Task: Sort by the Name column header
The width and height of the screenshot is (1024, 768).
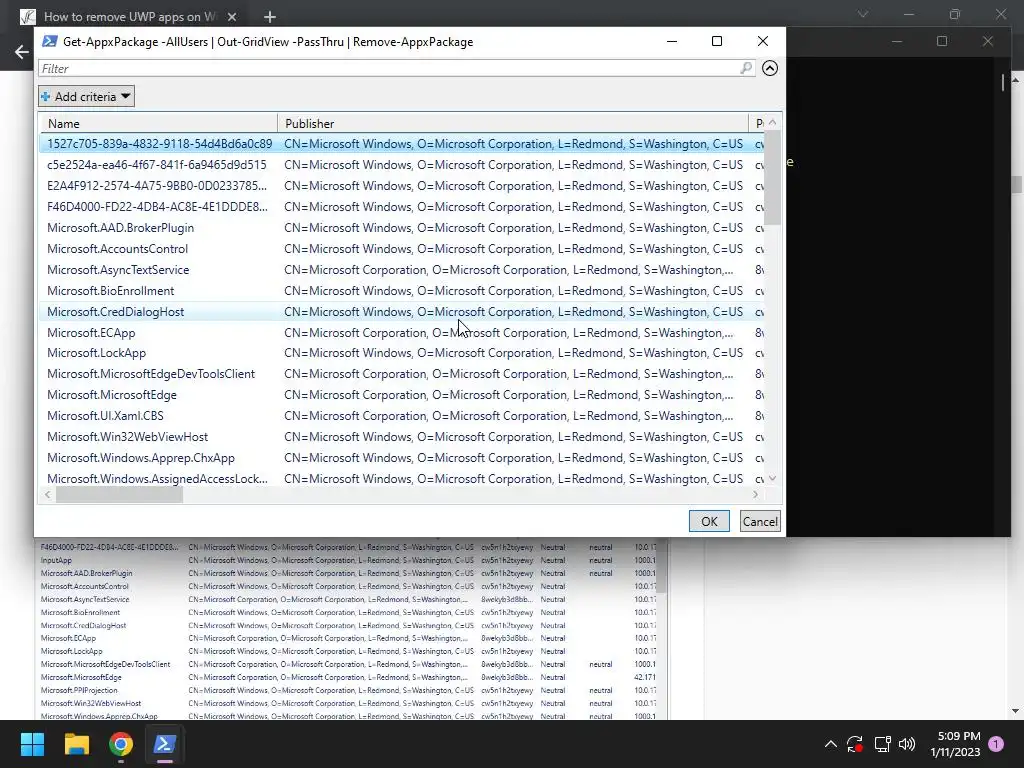Action: pos(158,123)
